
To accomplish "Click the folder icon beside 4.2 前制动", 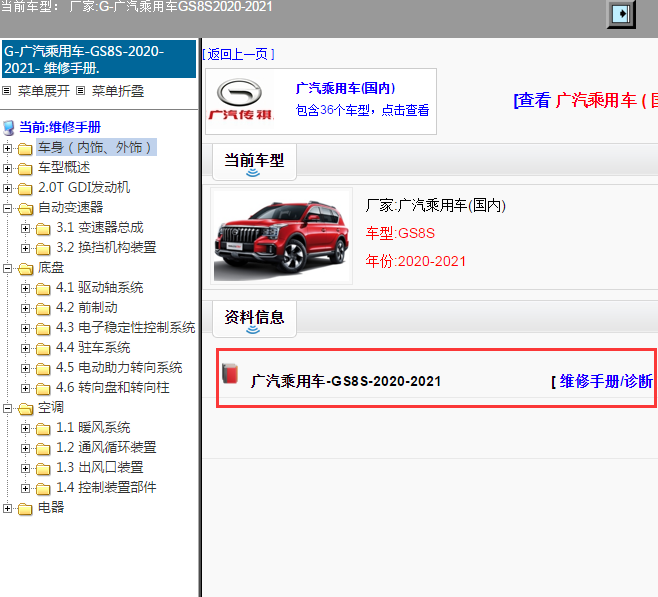I will pyautogui.click(x=43, y=309).
